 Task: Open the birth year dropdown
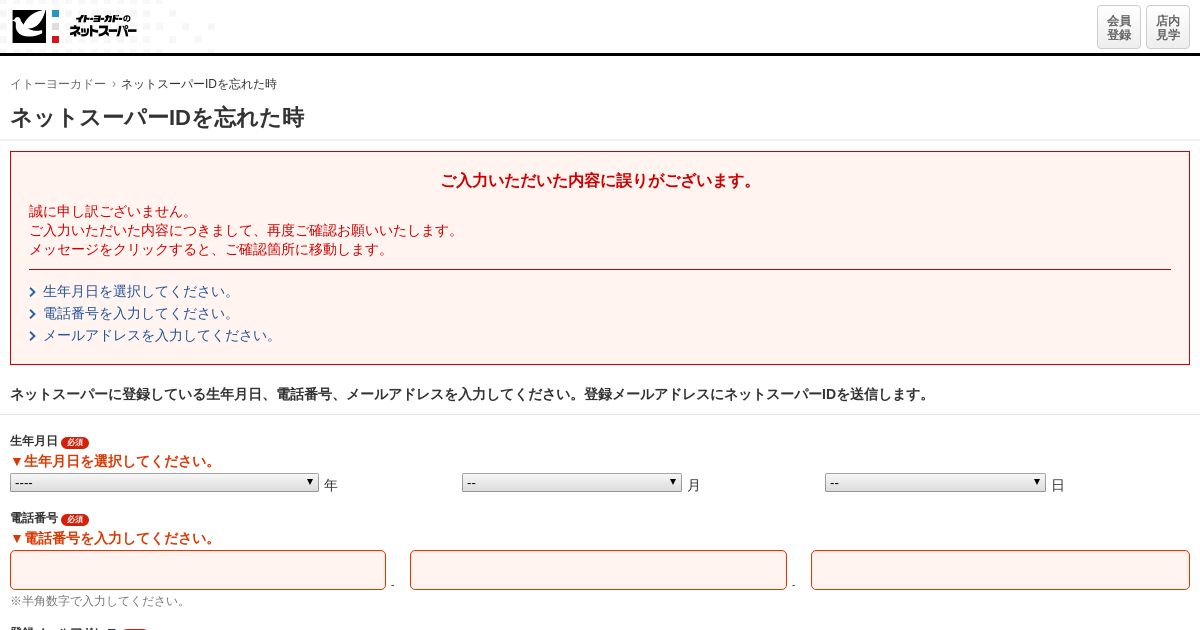tap(164, 483)
